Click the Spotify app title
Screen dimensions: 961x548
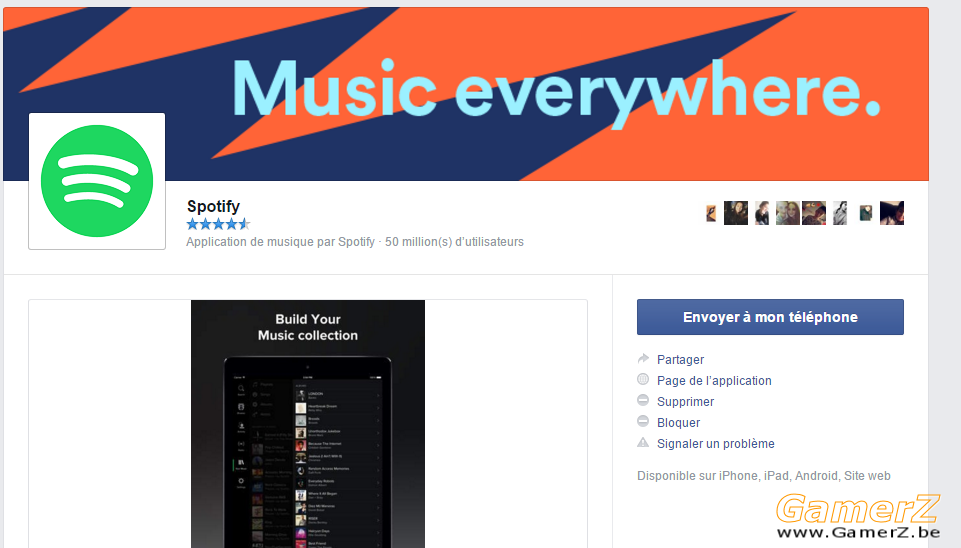(213, 207)
